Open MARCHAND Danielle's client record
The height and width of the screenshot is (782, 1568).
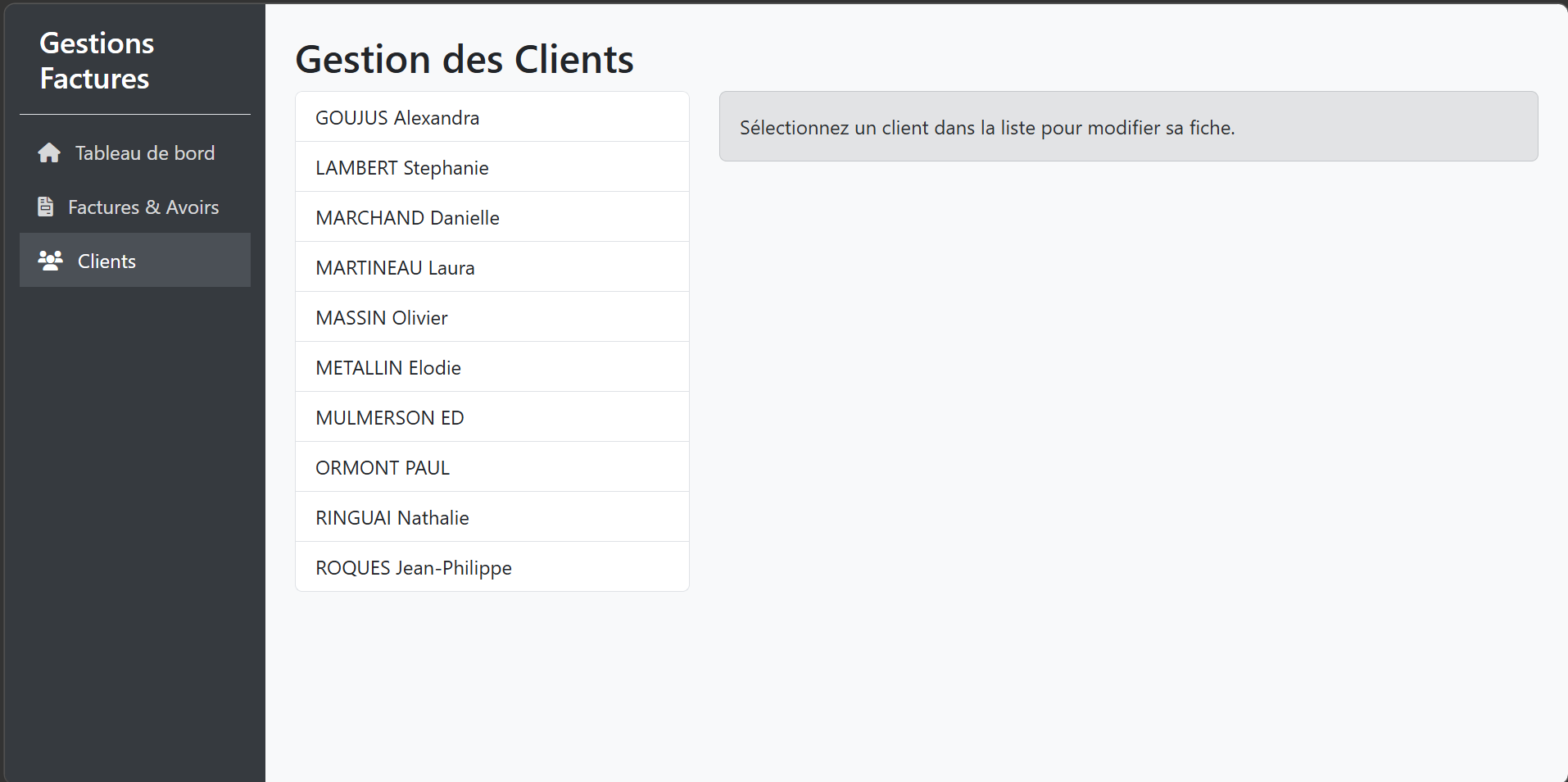point(407,218)
